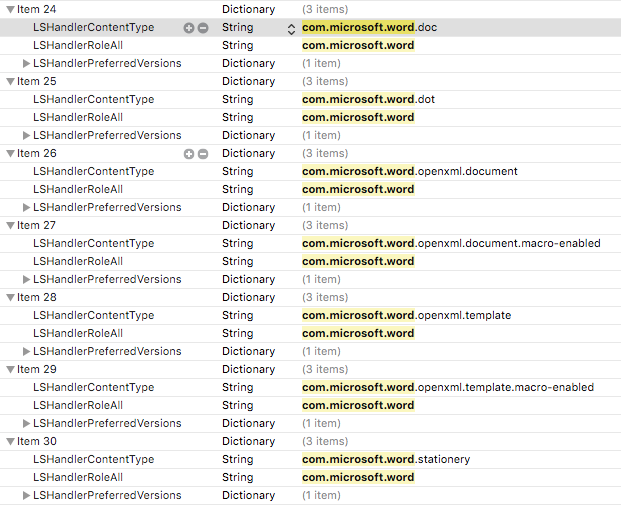
Task: Select LSHandlerRoleAll key under Item 28
Action: click(x=78, y=334)
